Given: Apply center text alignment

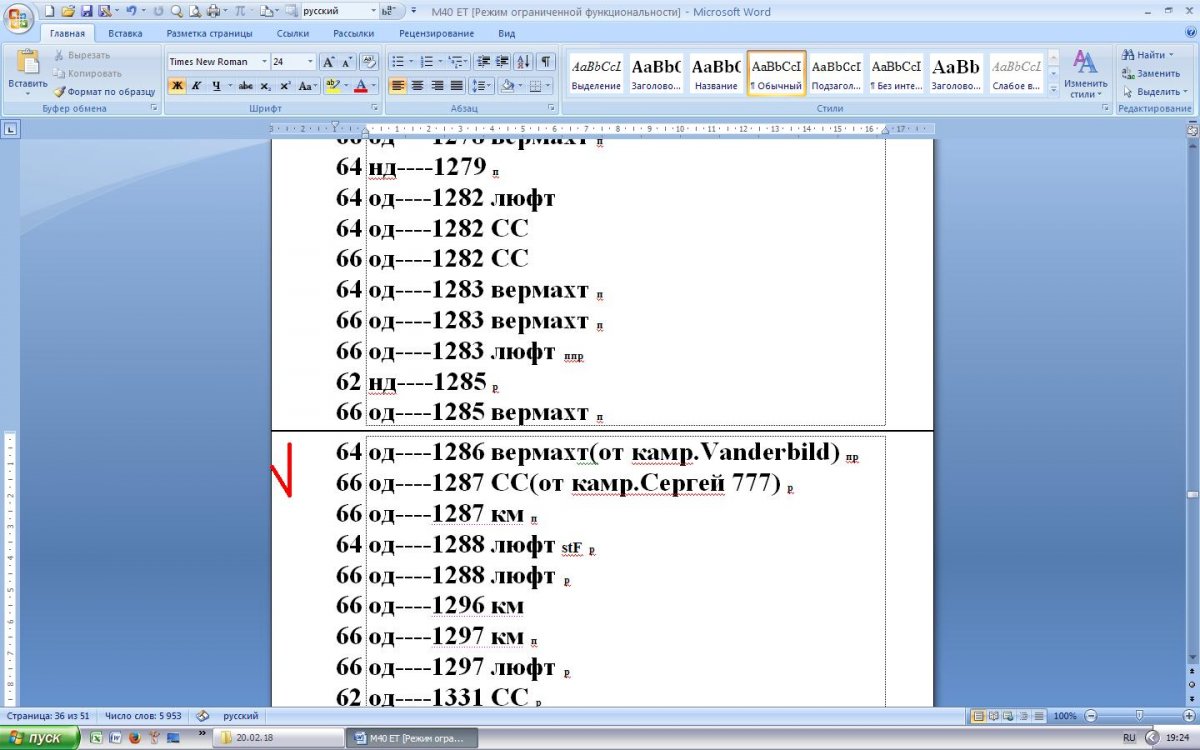Looking at the screenshot, I should pyautogui.click(x=417, y=86).
